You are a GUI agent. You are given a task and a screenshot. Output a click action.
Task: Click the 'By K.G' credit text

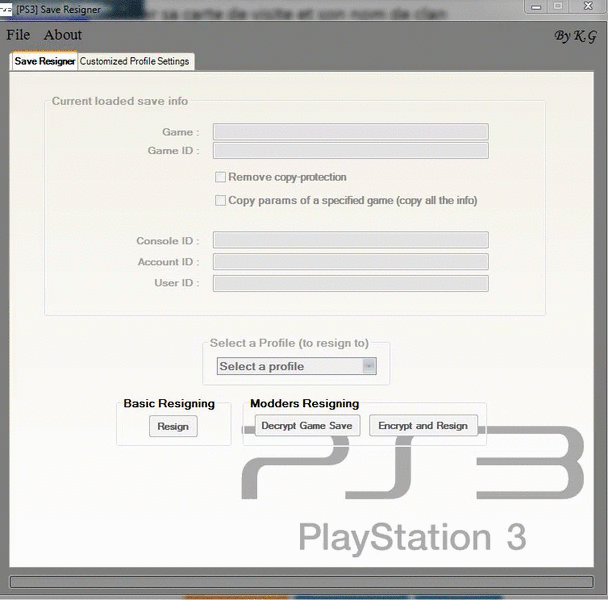tap(575, 36)
